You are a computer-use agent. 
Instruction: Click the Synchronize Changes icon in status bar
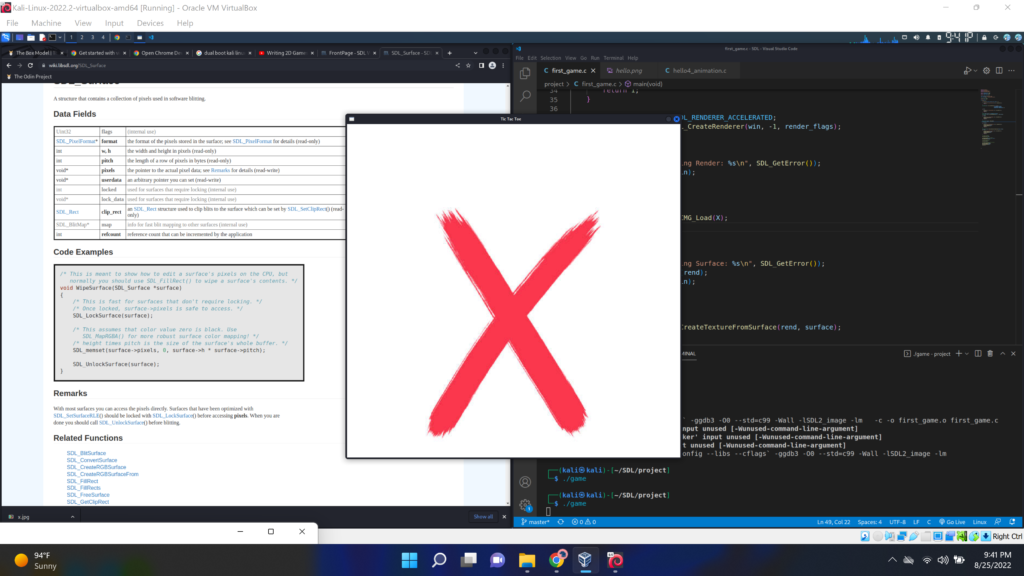pos(560,522)
